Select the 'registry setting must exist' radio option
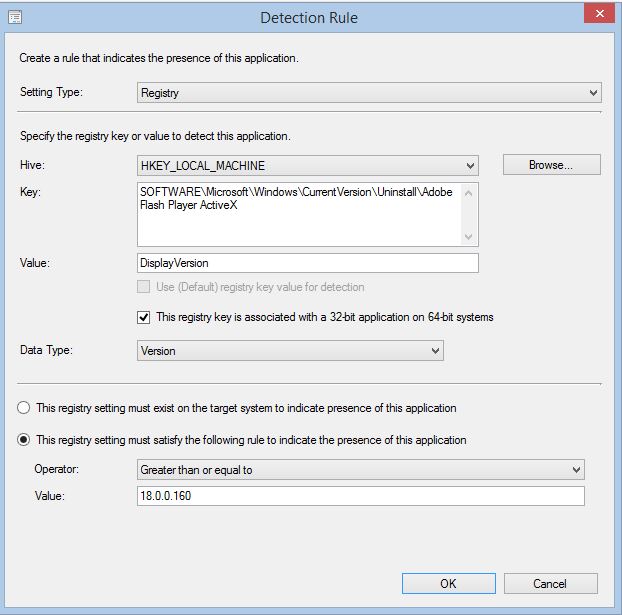622x615 pixels. click(x=24, y=408)
